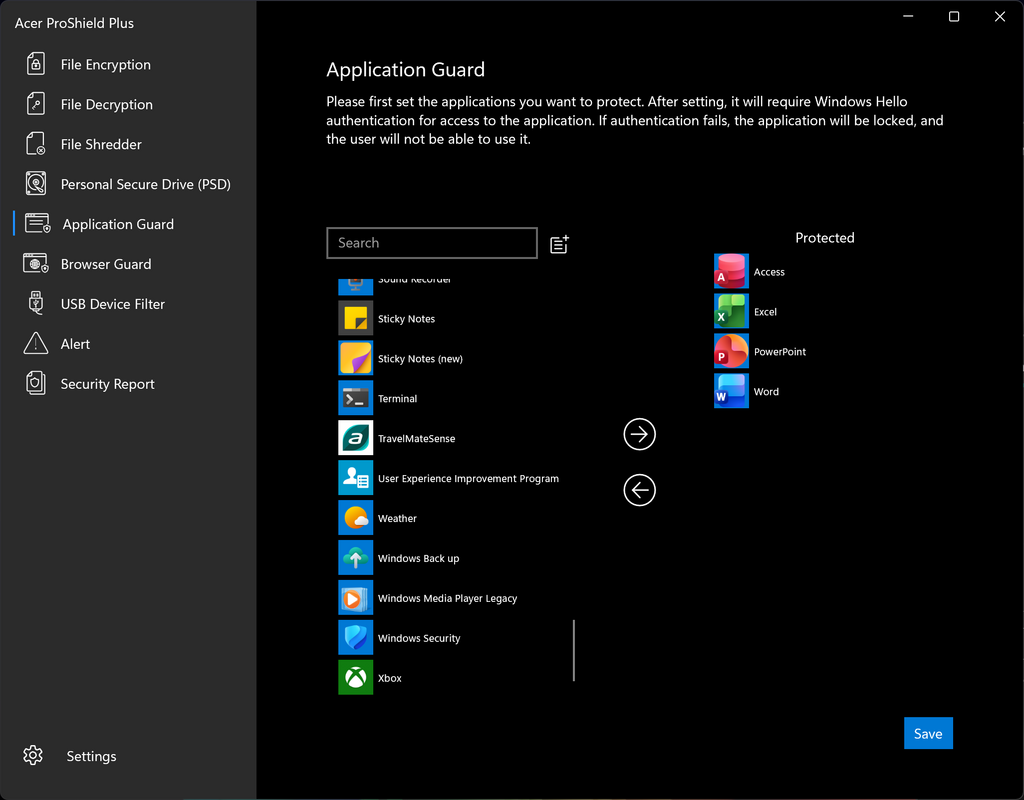Click inside the Search field
The width and height of the screenshot is (1024, 800).
click(x=432, y=243)
